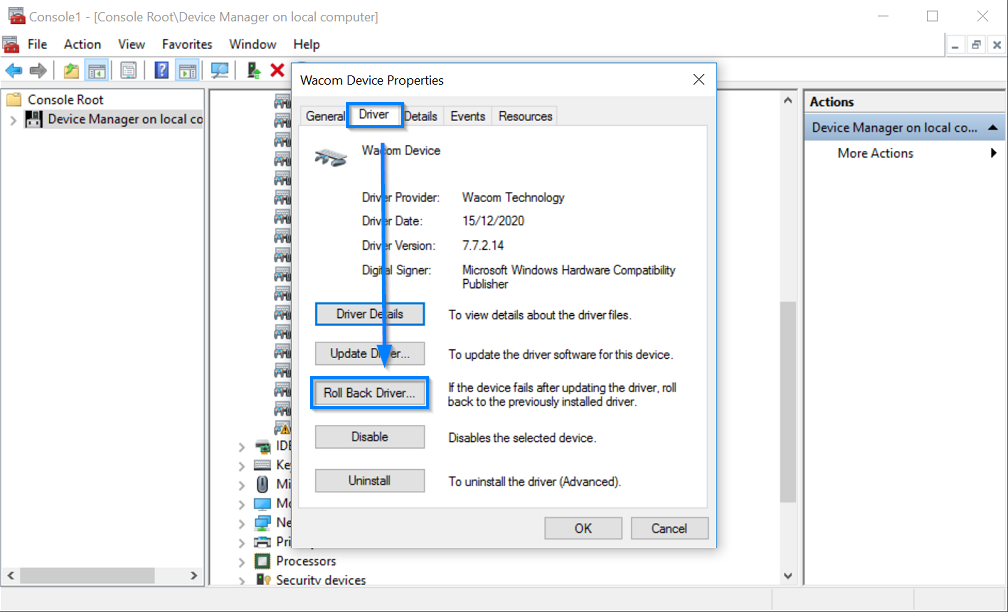This screenshot has height=612, width=1008.
Task: Open the Favorites menu
Action: 187,44
